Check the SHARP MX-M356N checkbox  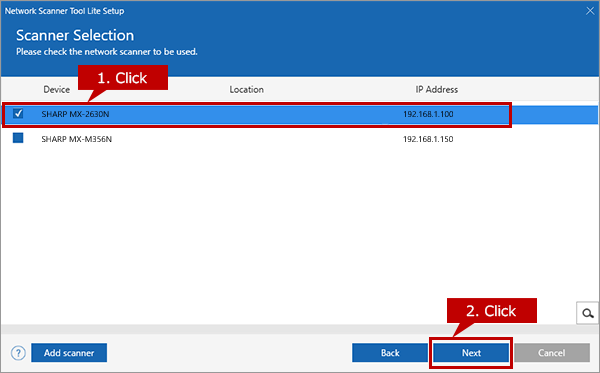18,138
